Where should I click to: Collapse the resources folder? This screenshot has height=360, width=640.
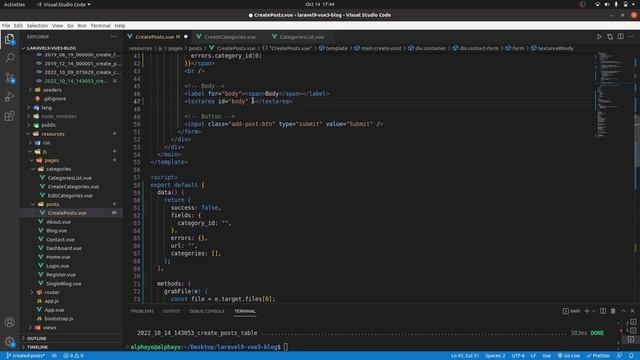[53, 134]
